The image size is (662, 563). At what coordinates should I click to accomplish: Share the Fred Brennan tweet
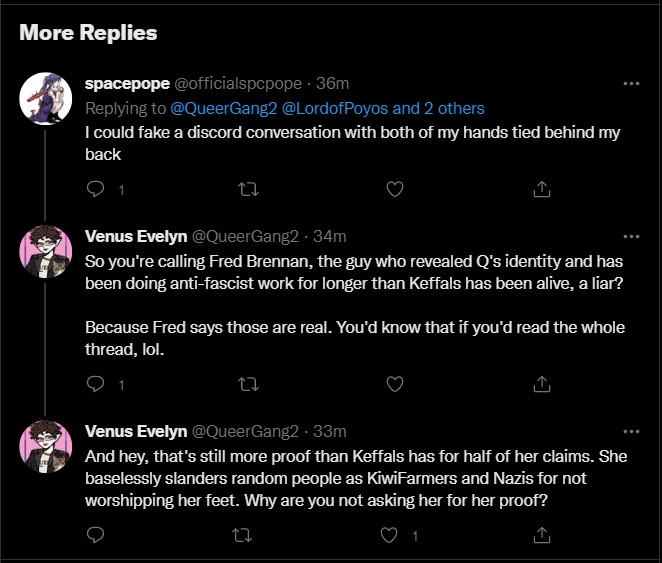[x=541, y=383]
